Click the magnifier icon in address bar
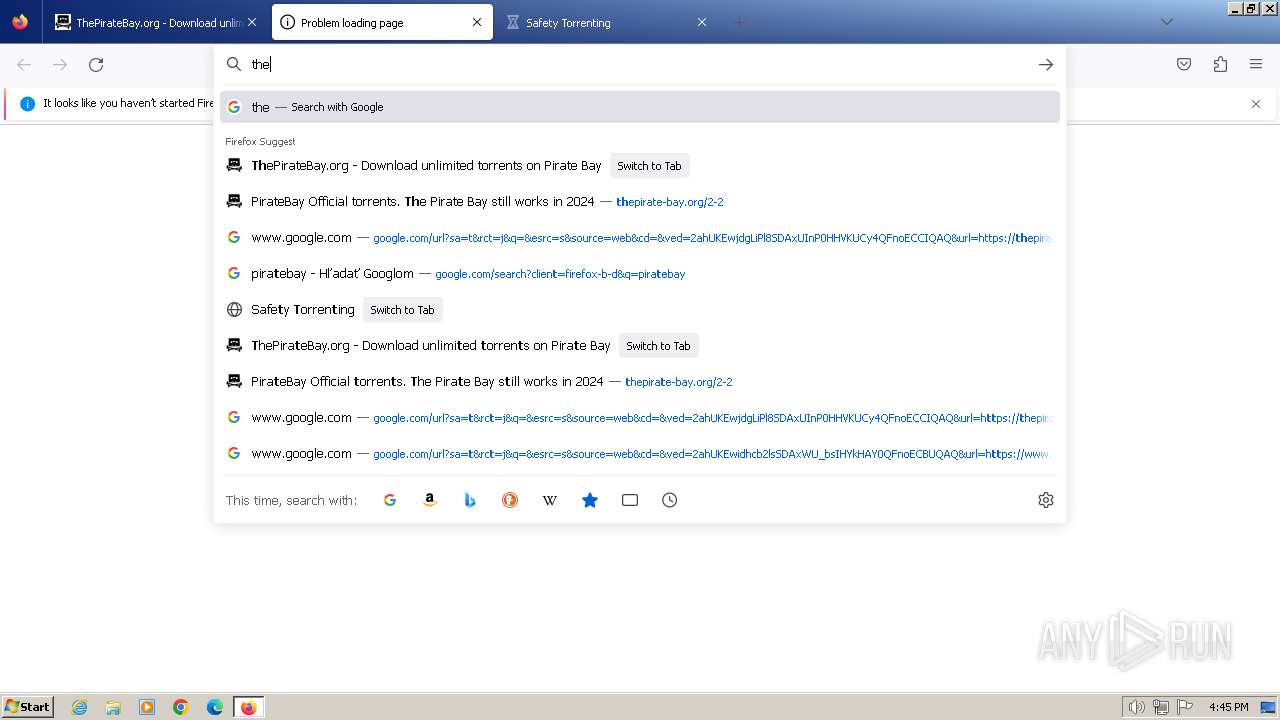Screen dimensions: 1280x720 click(234, 65)
